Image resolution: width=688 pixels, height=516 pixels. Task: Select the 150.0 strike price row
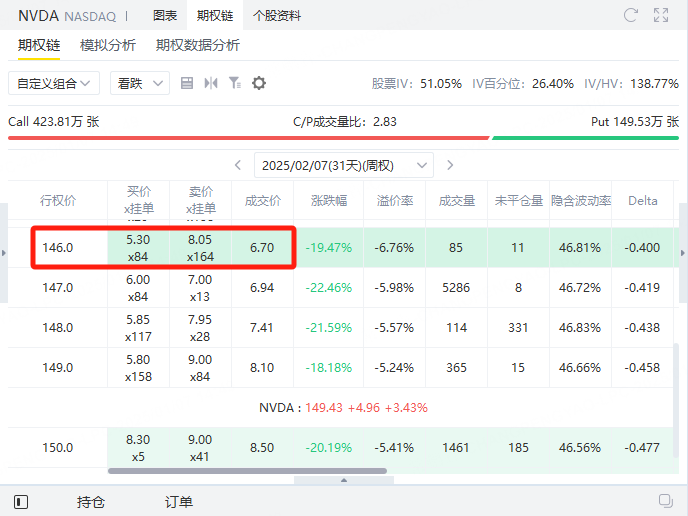pyautogui.click(x=340, y=448)
